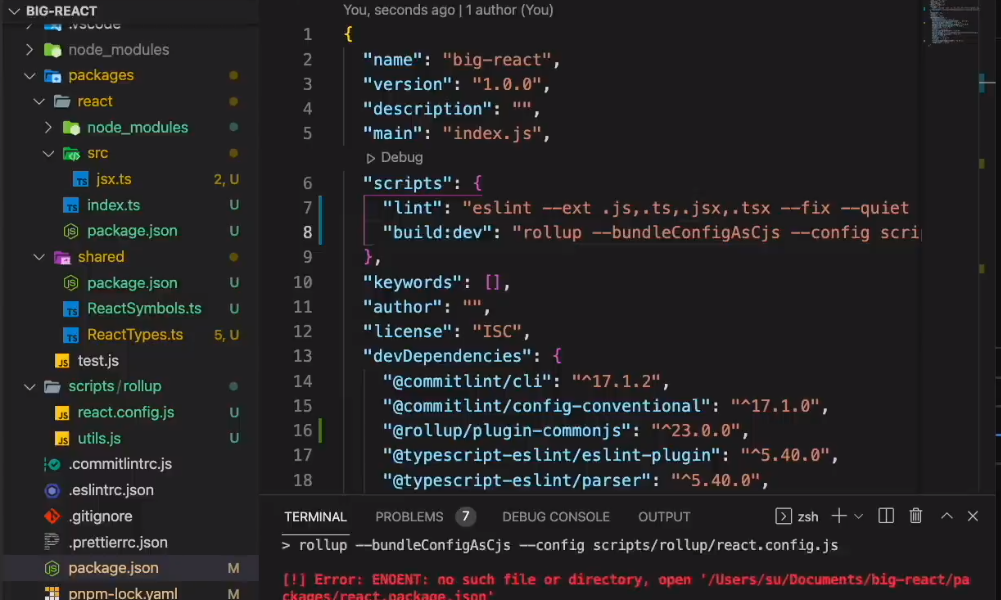Open .commitlintrc.js in the explorer
The image size is (1001, 600).
coord(120,464)
